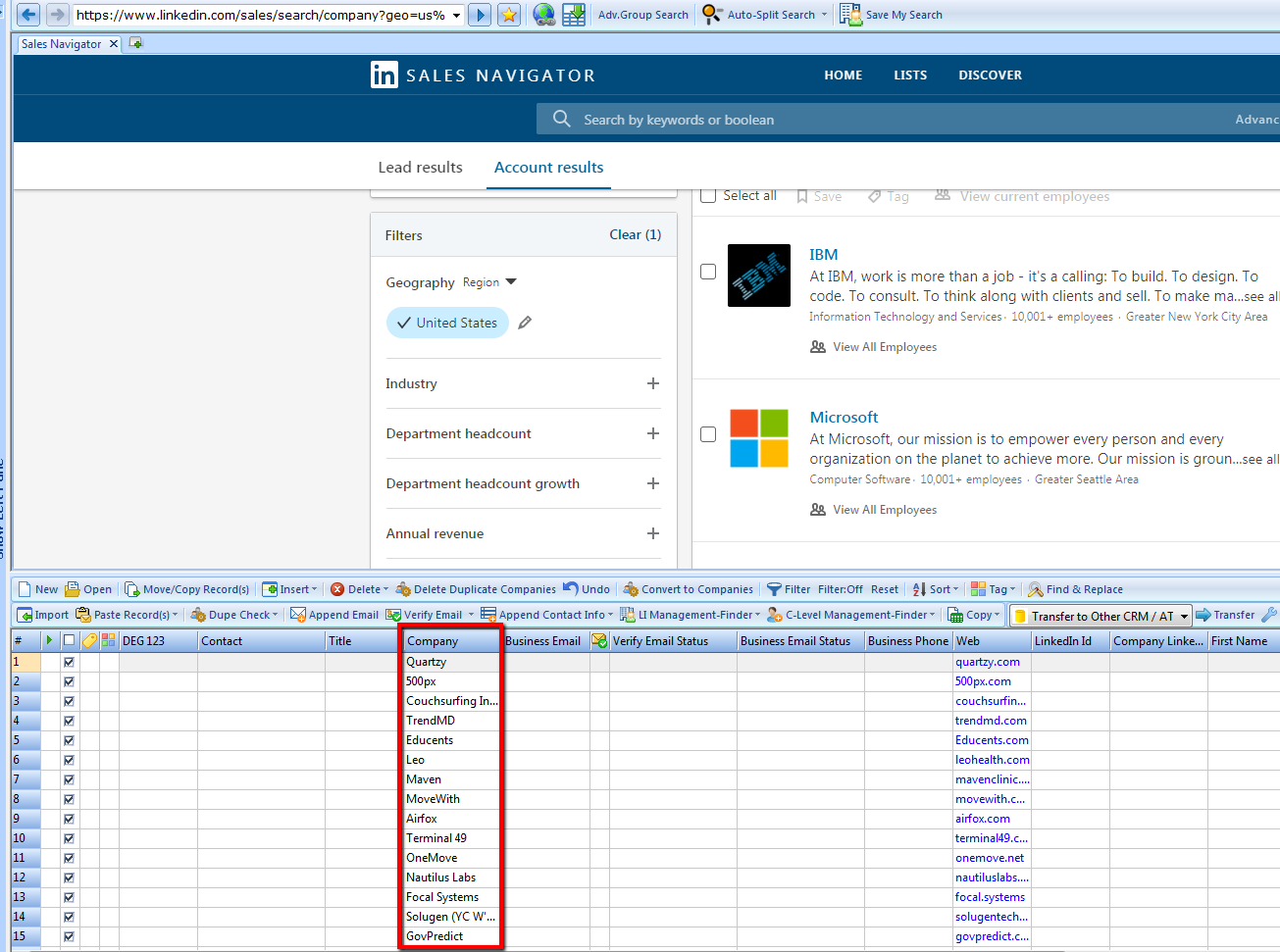Uncheck the GovPredict row checkbox

coord(69,936)
